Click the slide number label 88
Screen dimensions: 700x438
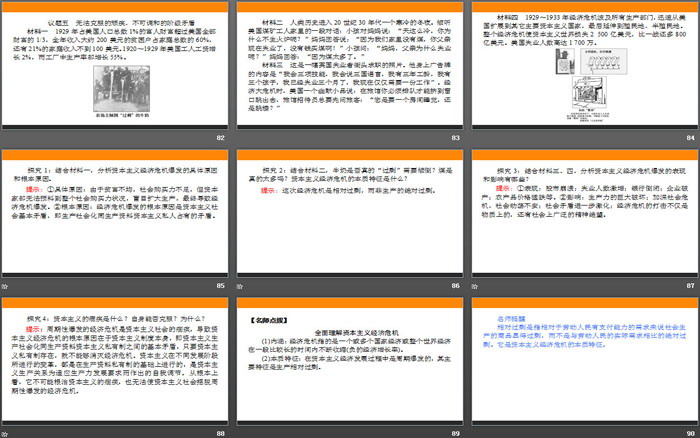221,433
